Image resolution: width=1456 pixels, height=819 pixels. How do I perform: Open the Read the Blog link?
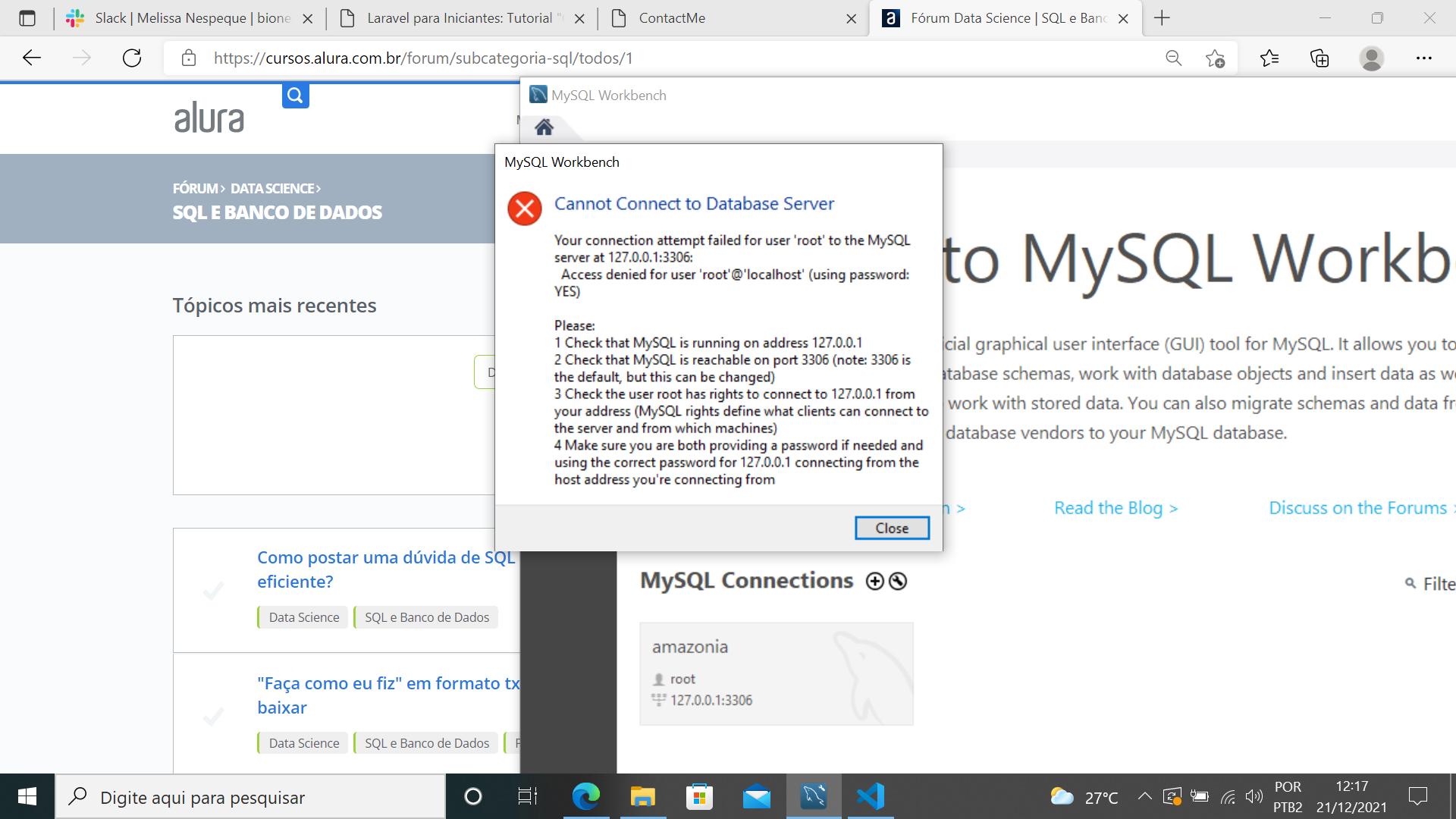[x=1116, y=508]
